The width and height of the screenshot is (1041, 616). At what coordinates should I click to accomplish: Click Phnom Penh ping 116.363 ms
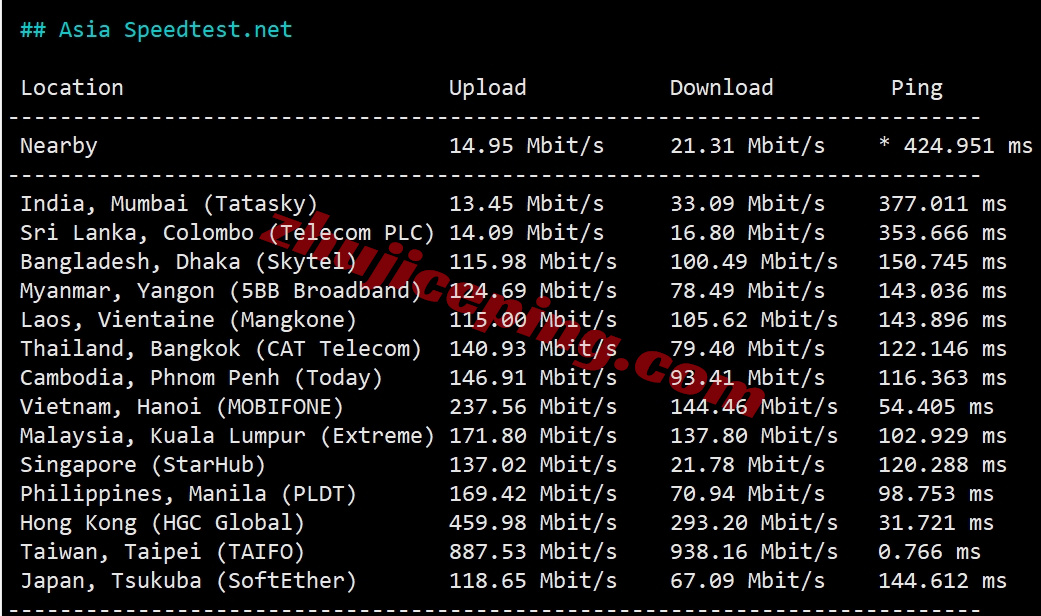pyautogui.click(x=942, y=378)
